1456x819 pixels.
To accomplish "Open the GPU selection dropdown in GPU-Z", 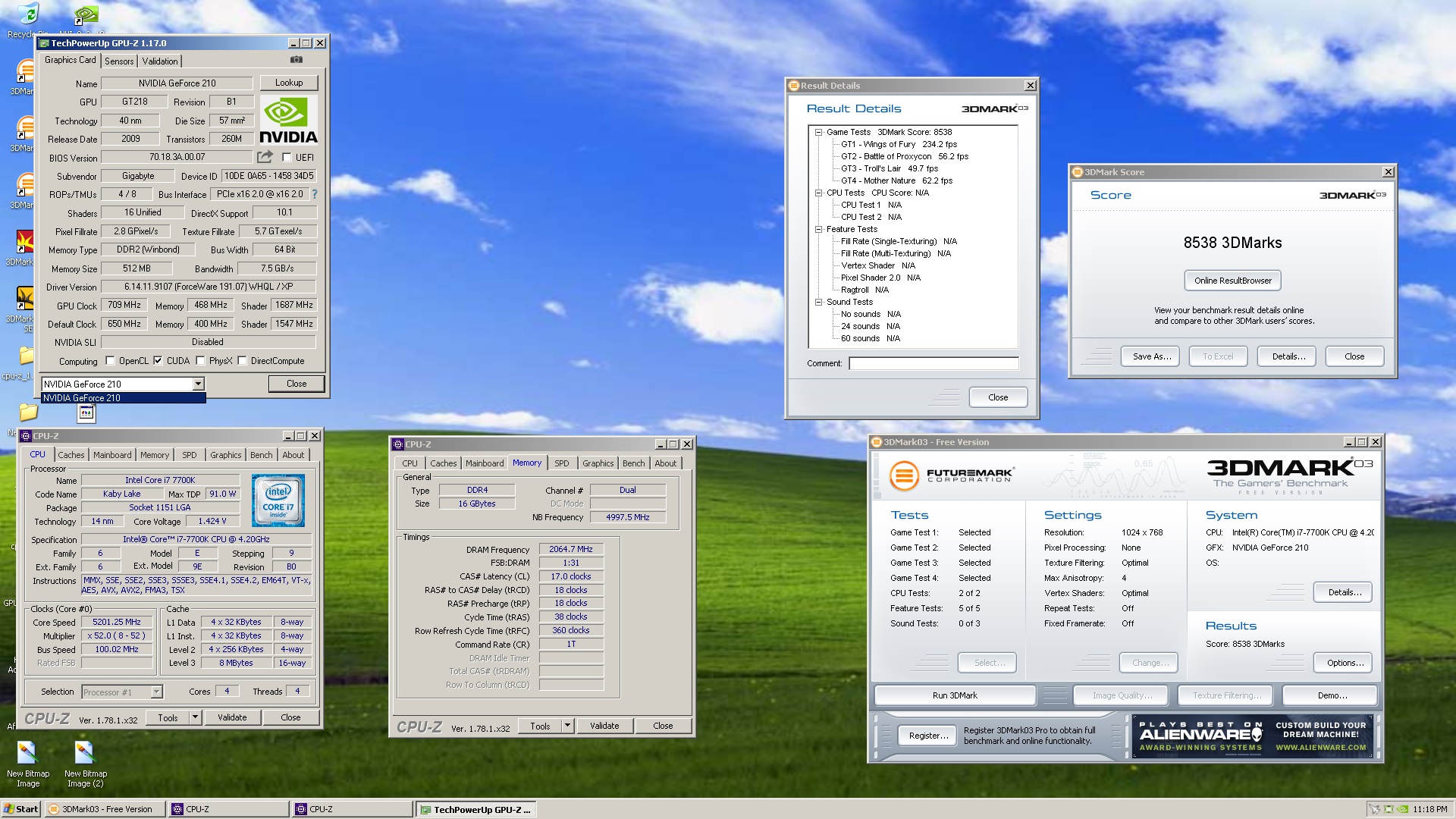I will [x=198, y=384].
